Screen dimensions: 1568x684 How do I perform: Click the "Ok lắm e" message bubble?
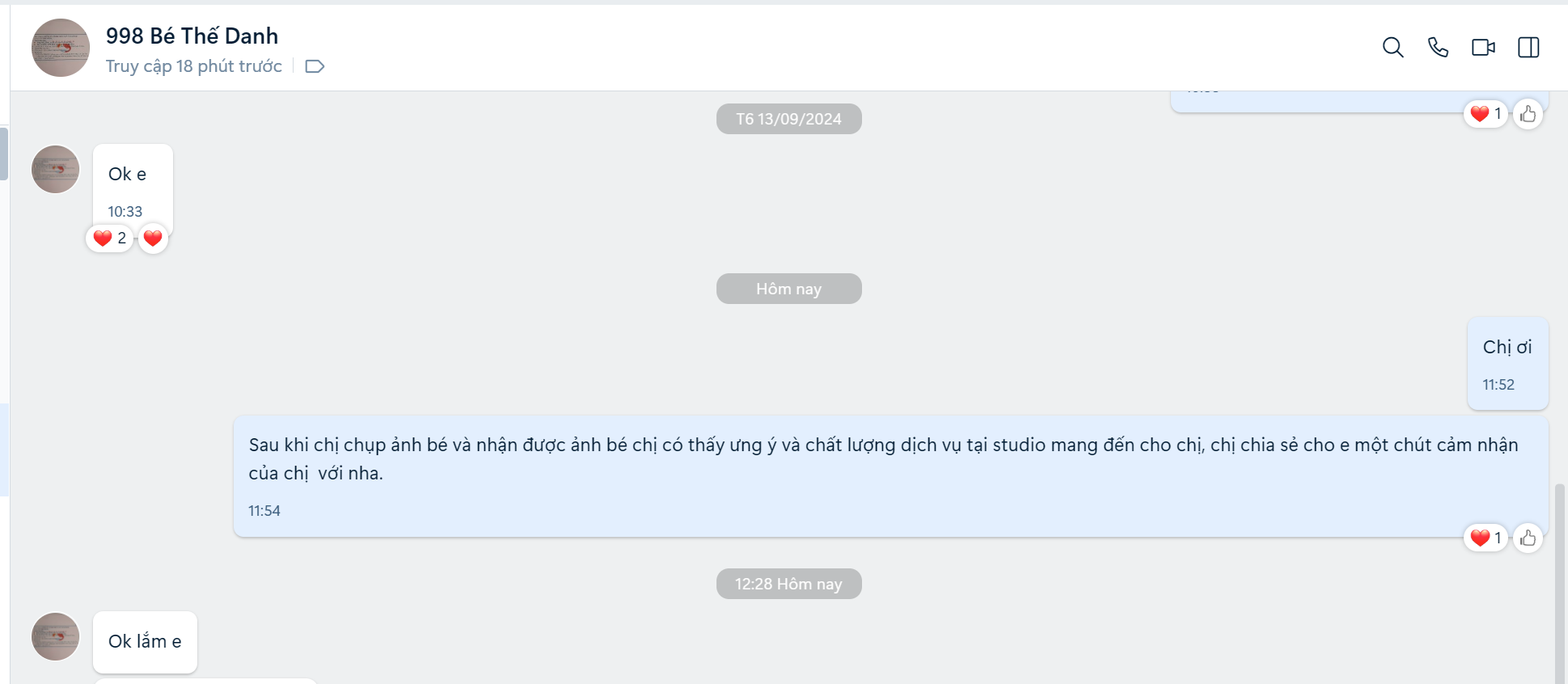(145, 642)
